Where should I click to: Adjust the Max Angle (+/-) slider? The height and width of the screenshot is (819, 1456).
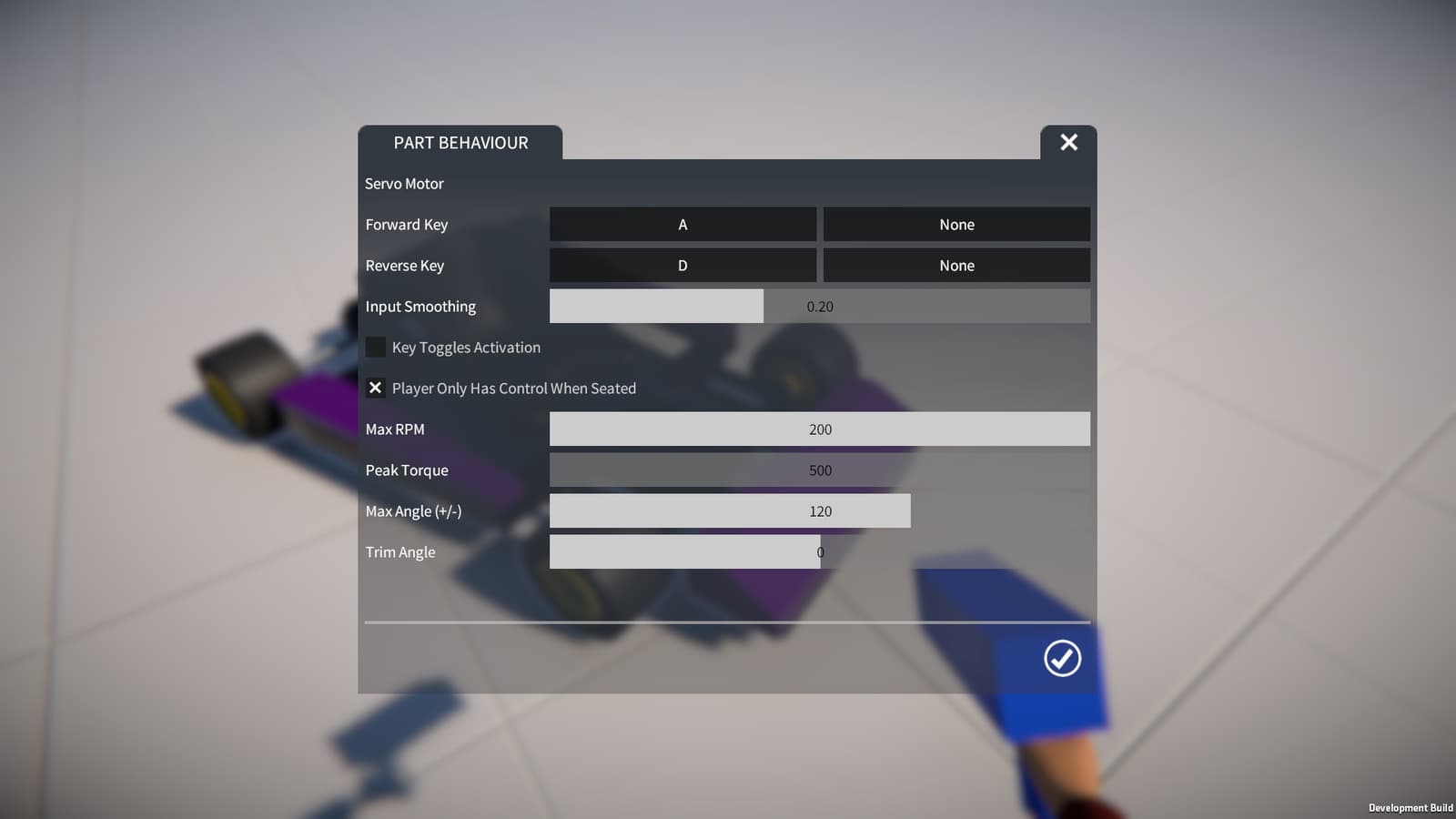point(820,511)
